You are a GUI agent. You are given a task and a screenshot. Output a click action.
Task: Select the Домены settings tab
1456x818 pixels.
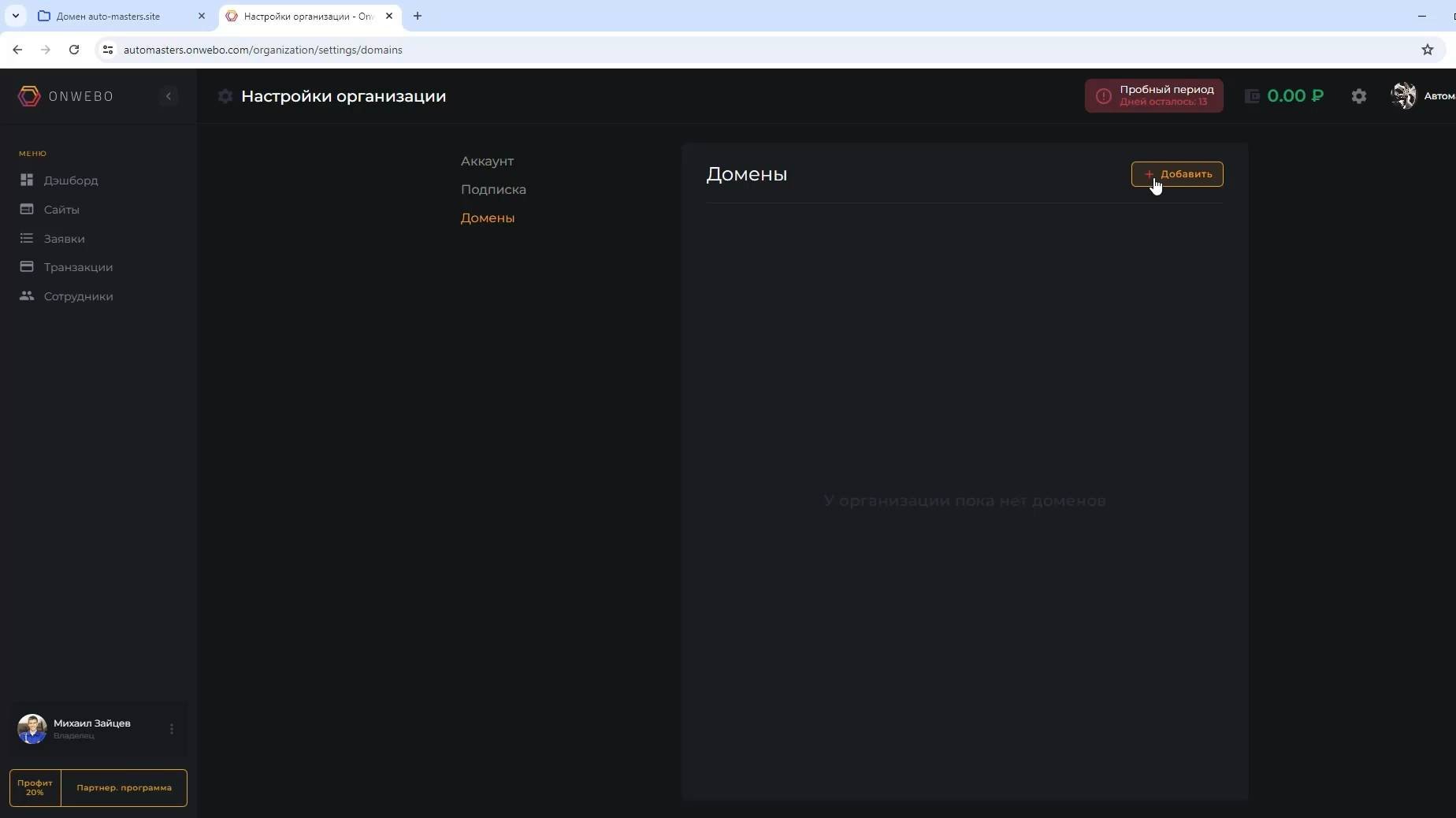pos(488,218)
